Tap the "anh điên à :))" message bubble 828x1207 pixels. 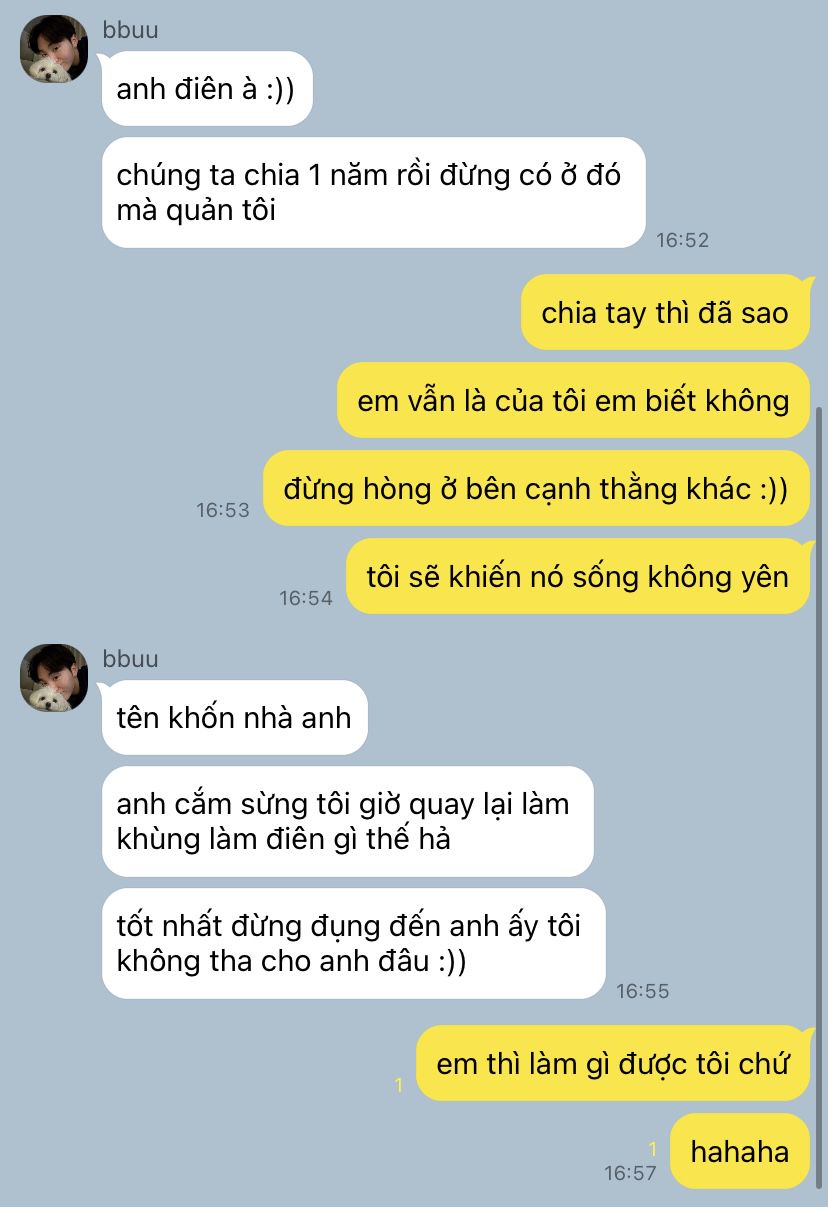(x=207, y=88)
